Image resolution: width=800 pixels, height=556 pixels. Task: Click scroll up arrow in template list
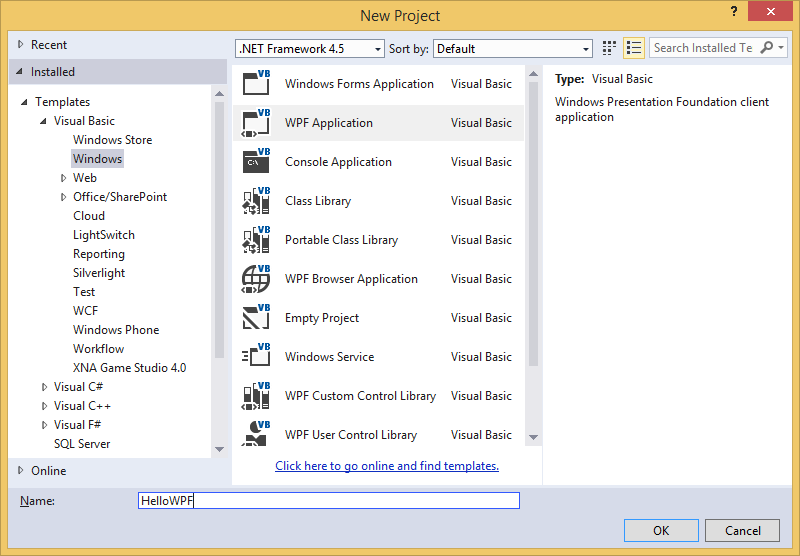click(x=534, y=74)
